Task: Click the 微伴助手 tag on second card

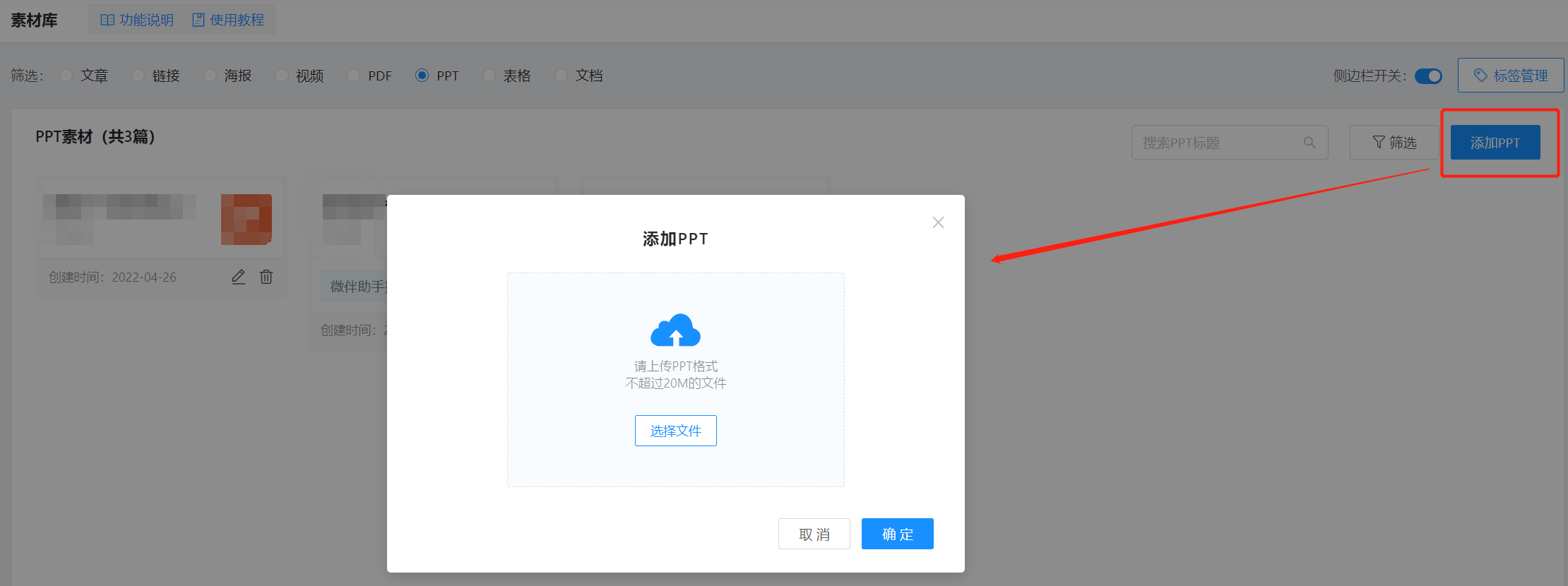Action: click(x=354, y=286)
